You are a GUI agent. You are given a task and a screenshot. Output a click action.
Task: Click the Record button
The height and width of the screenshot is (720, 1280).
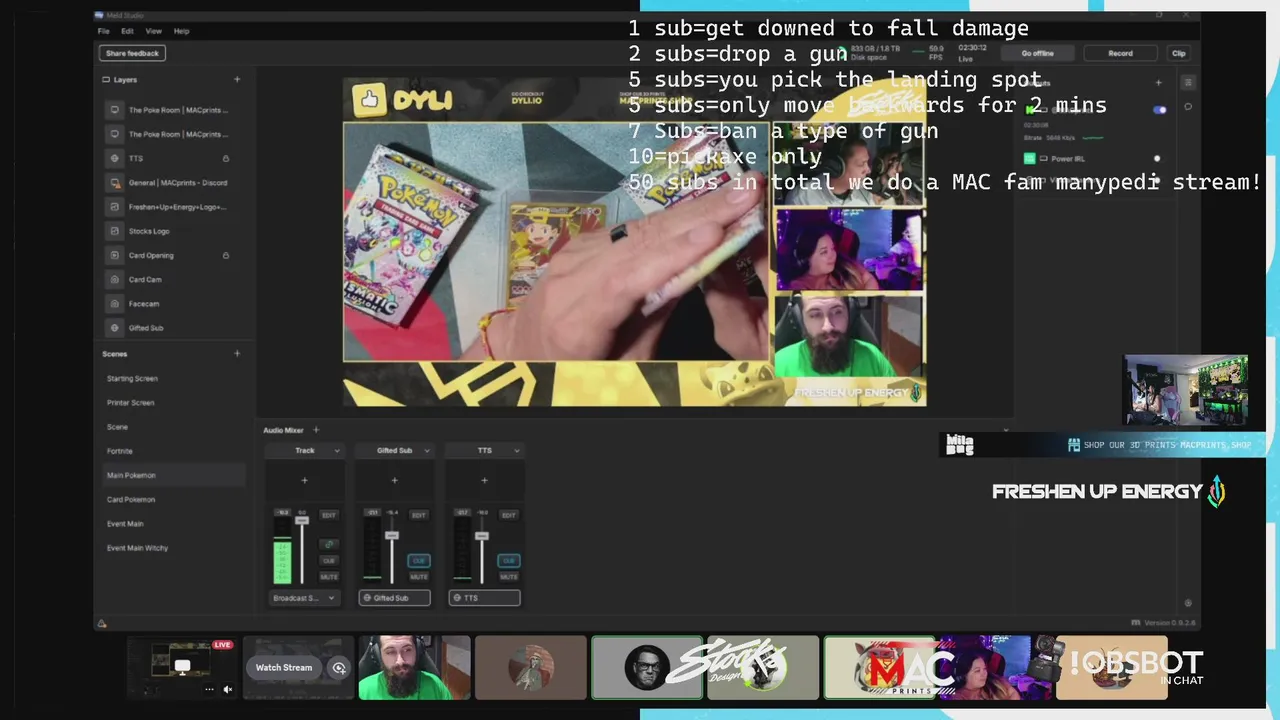point(1120,53)
